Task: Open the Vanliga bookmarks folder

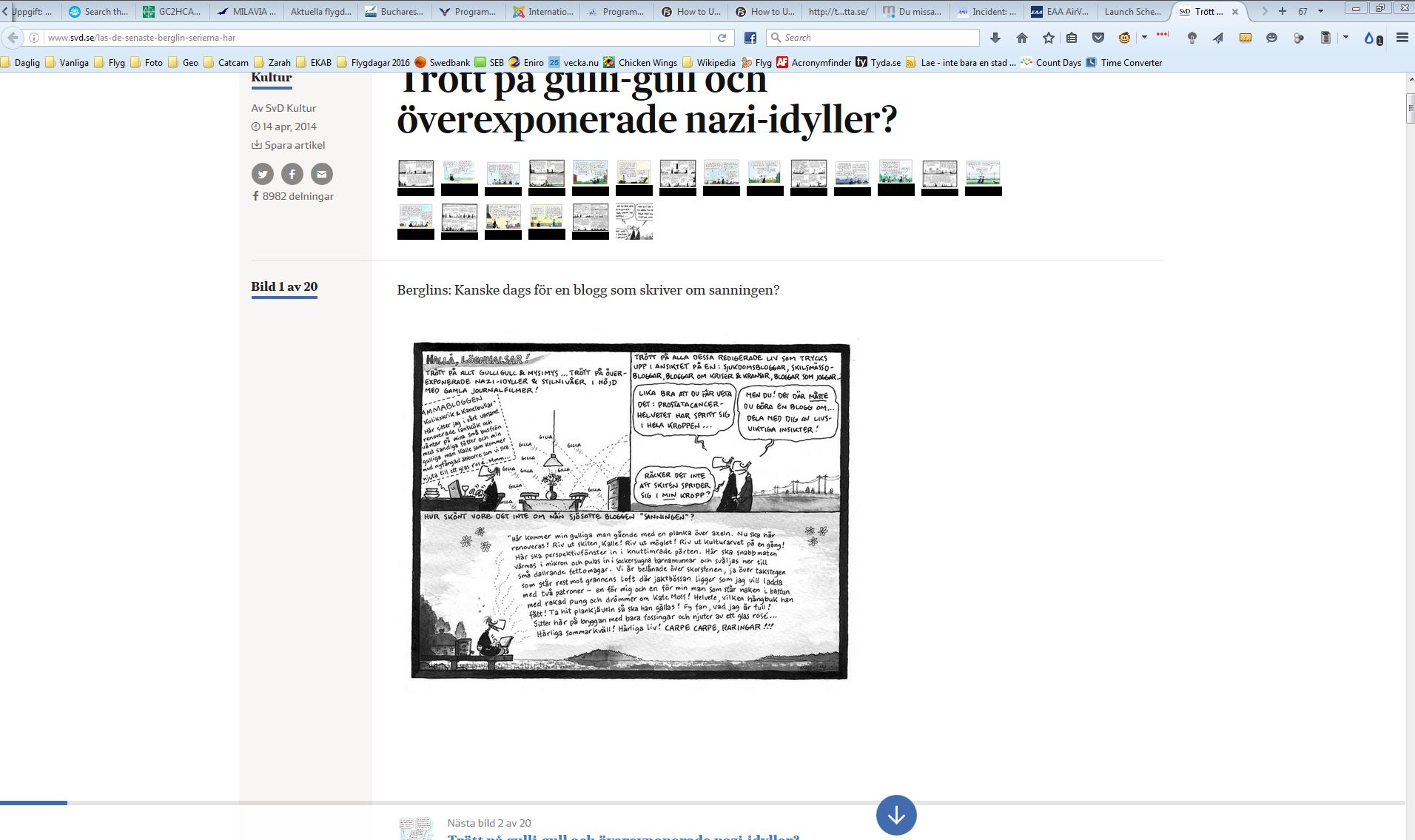Action: pyautogui.click(x=67, y=63)
